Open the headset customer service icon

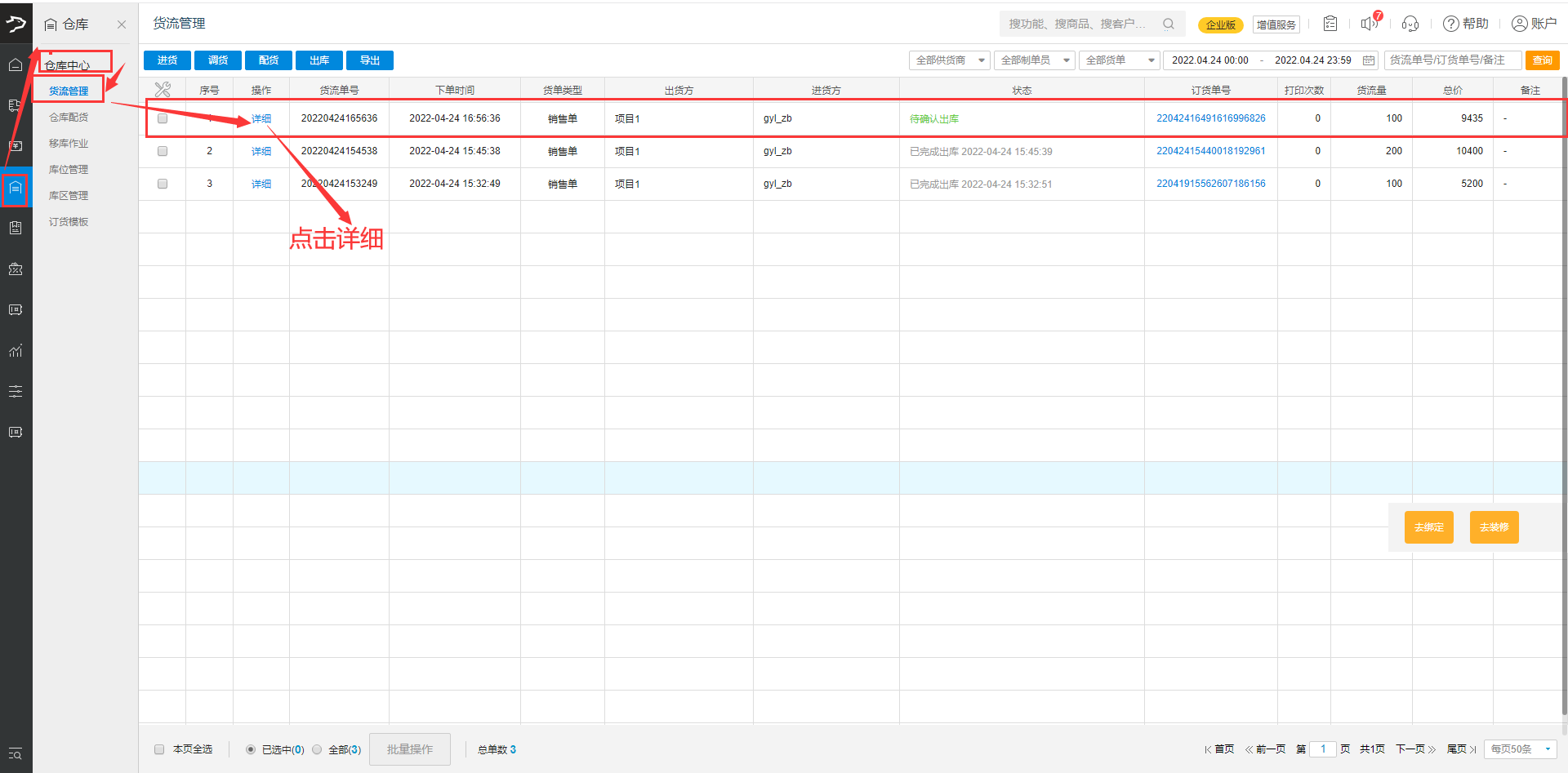[1410, 24]
